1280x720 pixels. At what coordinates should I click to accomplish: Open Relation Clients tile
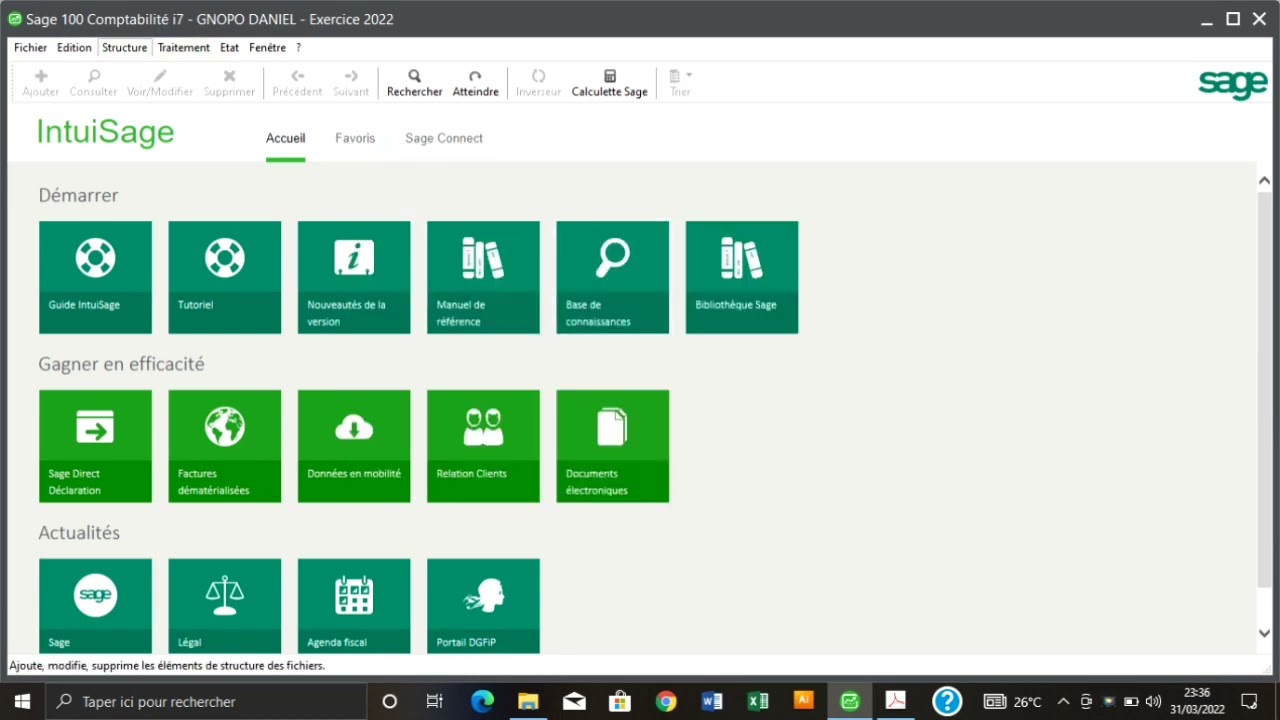[x=483, y=446]
